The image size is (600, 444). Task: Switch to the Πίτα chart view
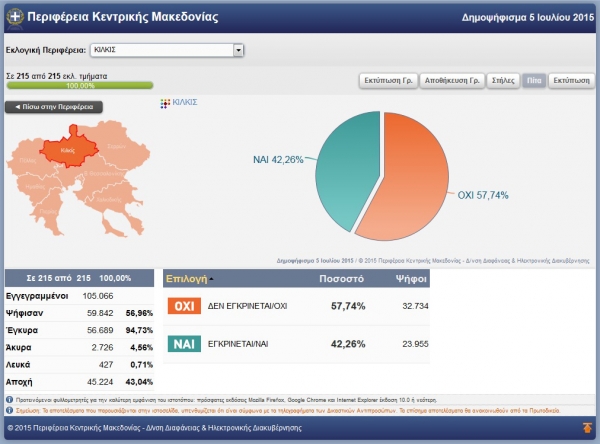tap(533, 81)
